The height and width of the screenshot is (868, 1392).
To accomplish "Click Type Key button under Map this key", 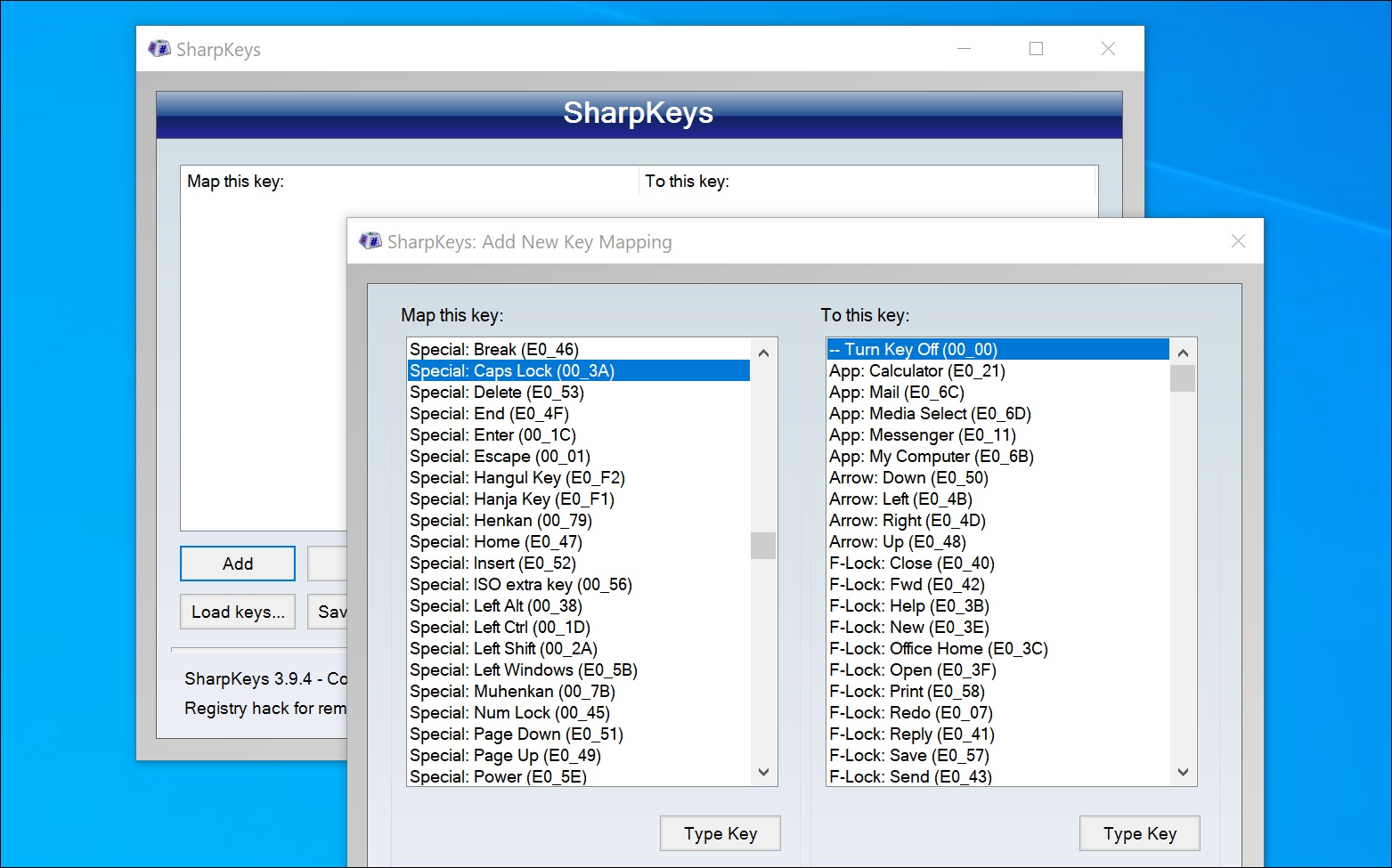I will (720, 833).
